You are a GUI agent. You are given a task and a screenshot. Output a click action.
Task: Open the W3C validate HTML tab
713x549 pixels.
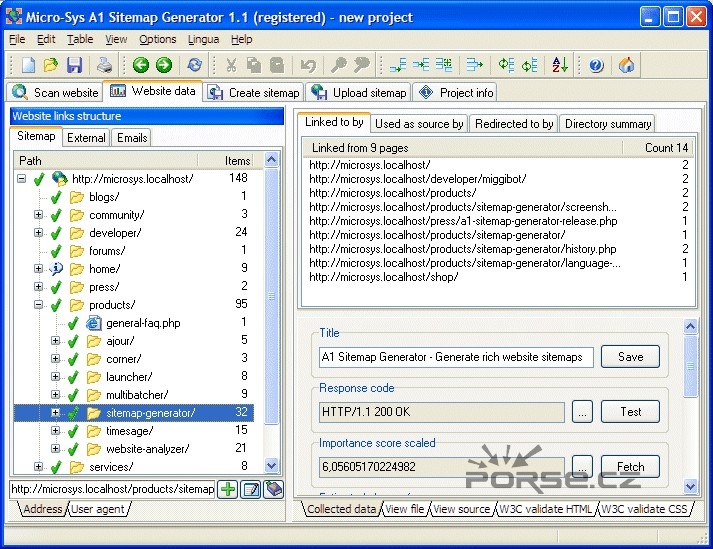coord(546,509)
